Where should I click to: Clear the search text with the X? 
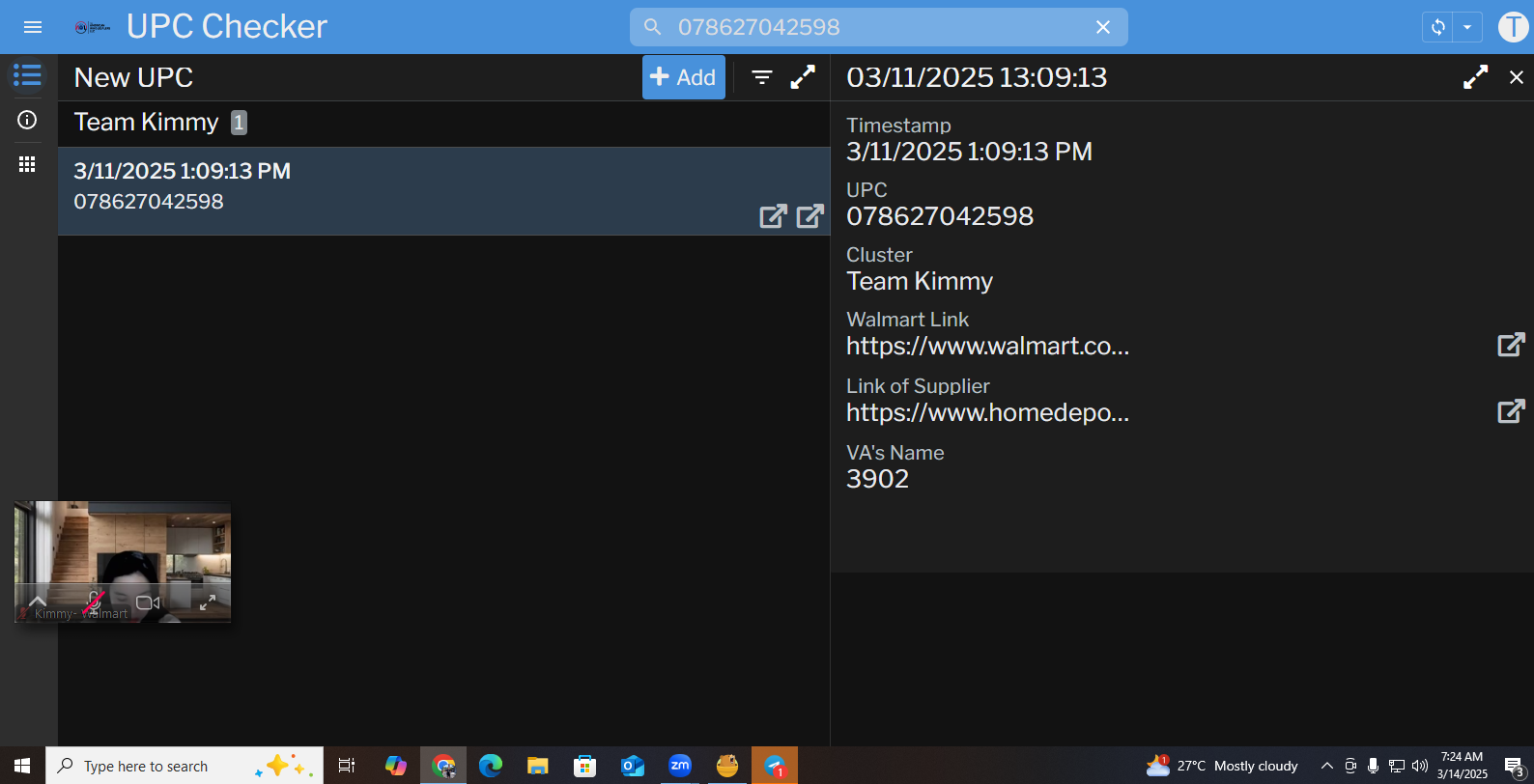tap(1103, 27)
